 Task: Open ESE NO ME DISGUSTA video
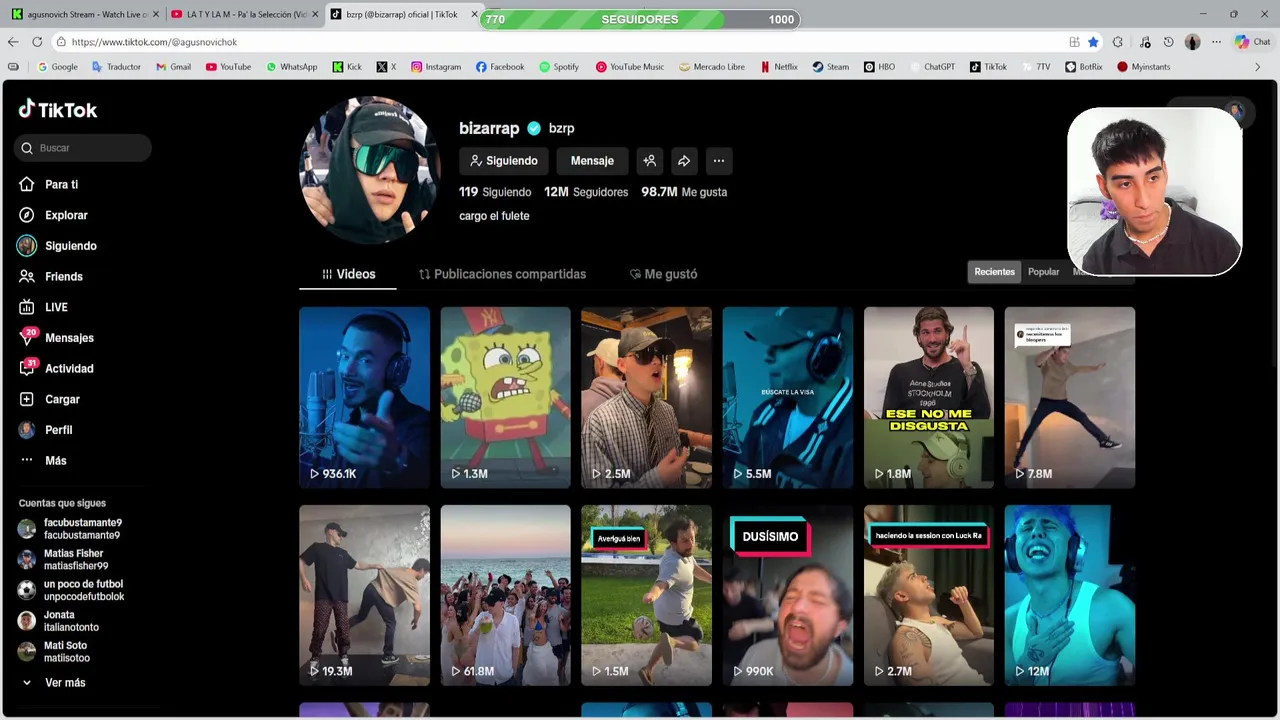tap(929, 397)
